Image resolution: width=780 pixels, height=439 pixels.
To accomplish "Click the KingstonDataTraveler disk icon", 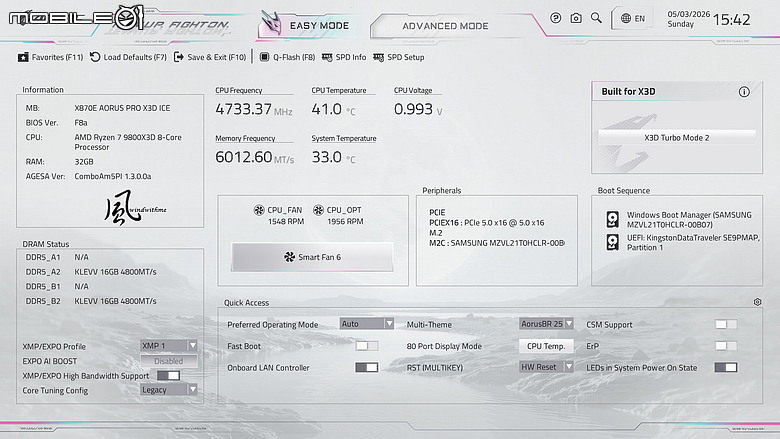I will coord(612,242).
